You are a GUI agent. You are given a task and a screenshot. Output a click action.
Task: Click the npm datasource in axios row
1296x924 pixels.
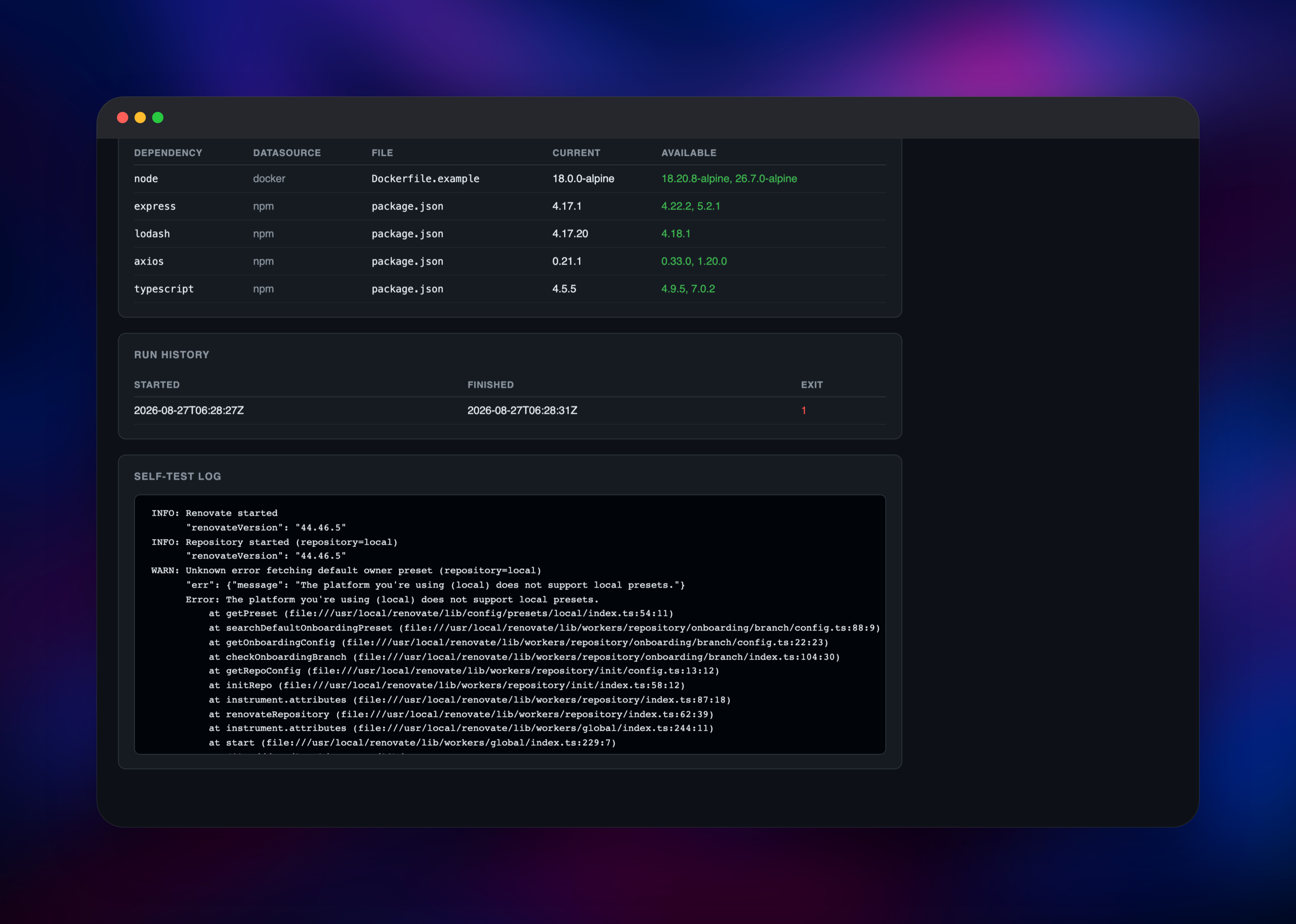click(x=263, y=262)
